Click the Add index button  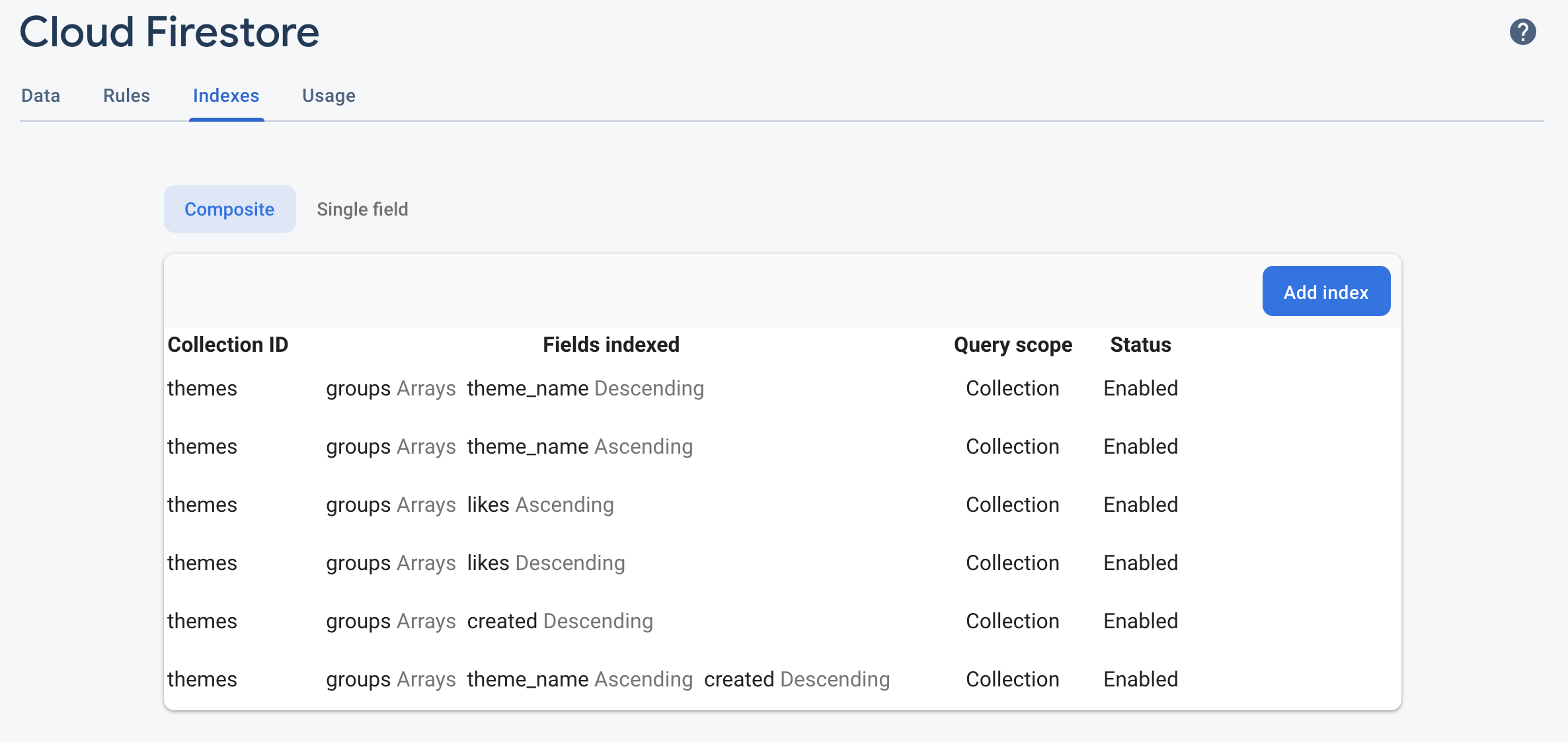click(x=1325, y=291)
